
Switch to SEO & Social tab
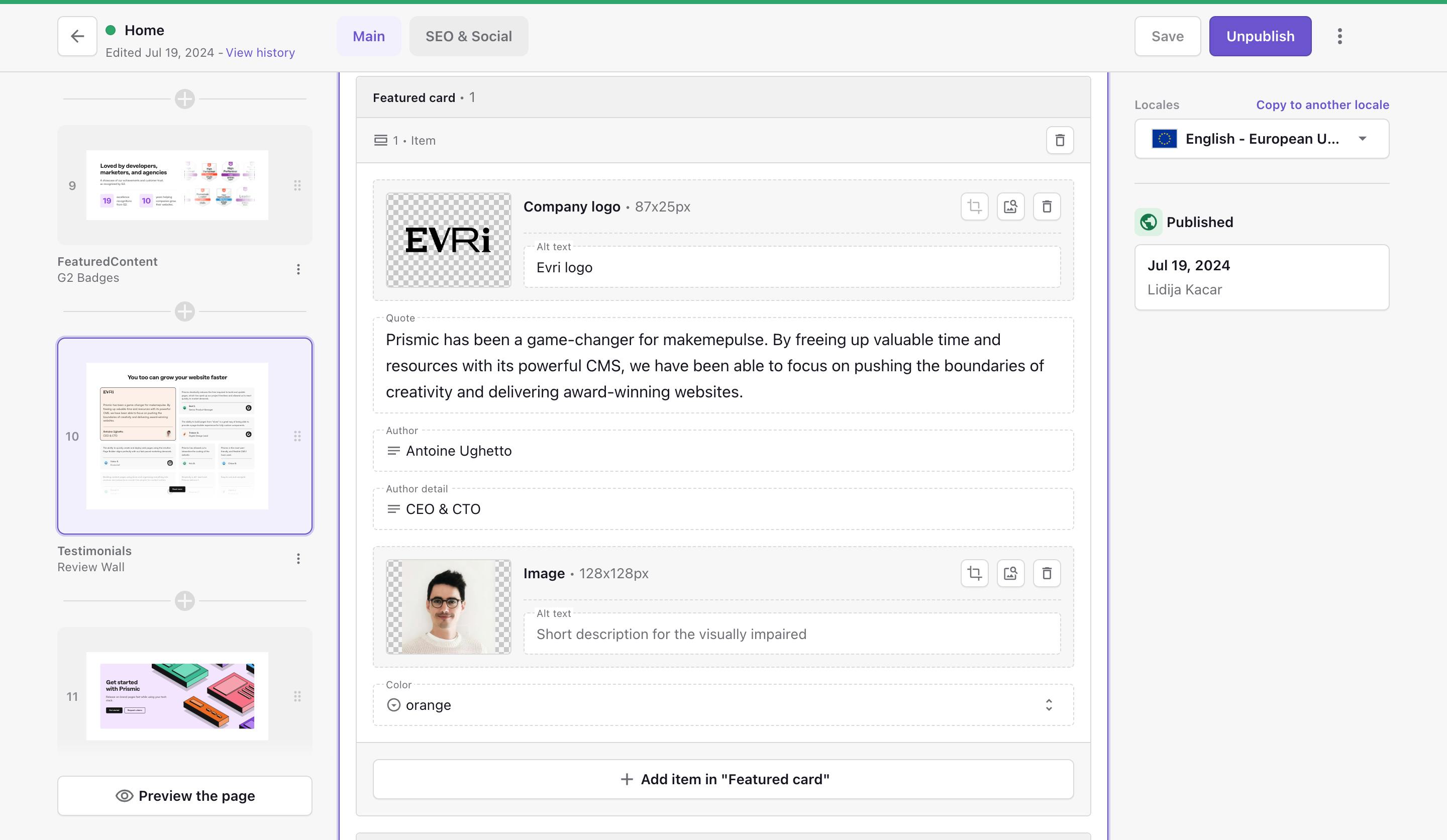[x=468, y=36]
